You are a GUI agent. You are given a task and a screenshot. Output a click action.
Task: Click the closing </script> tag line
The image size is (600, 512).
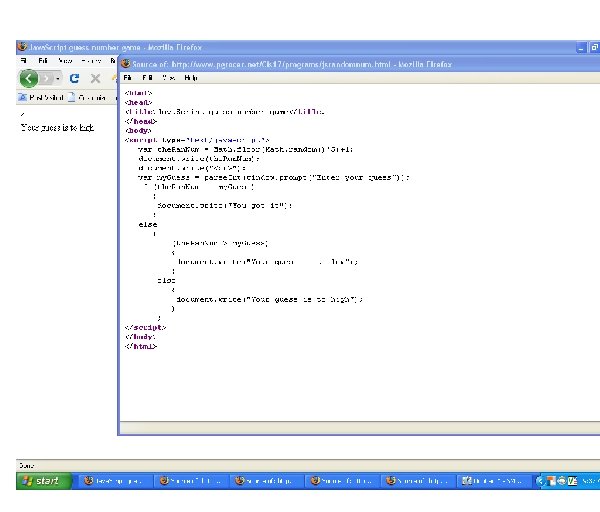145,328
